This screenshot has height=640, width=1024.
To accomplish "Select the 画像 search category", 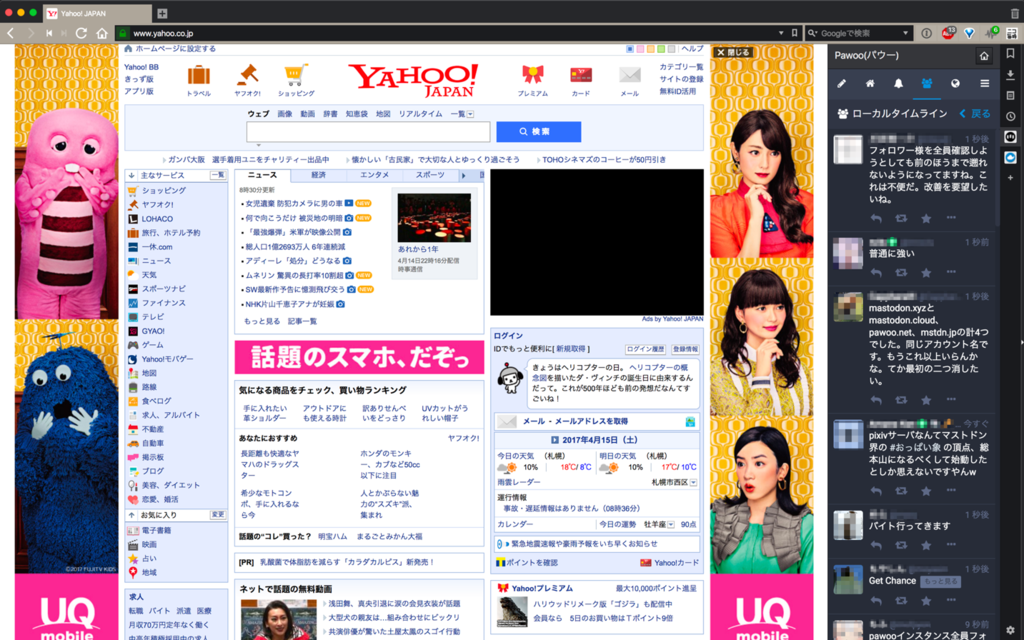I will 285,114.
